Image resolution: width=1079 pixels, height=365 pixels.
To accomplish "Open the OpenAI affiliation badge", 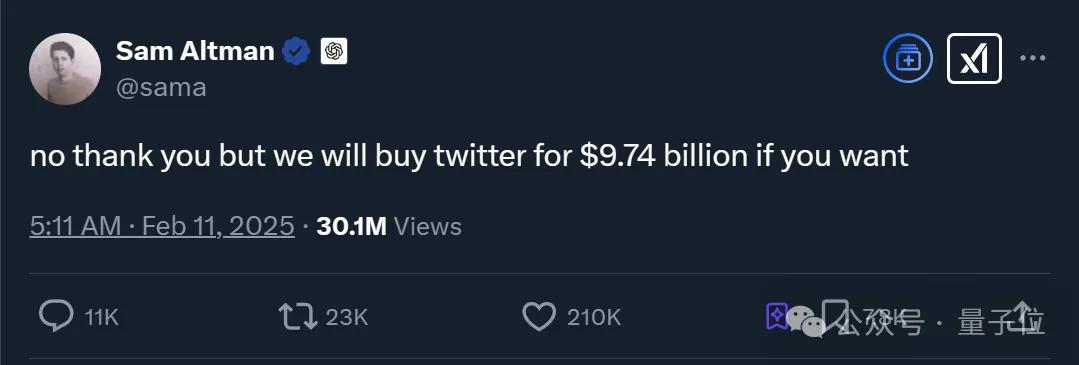I will 334,52.
